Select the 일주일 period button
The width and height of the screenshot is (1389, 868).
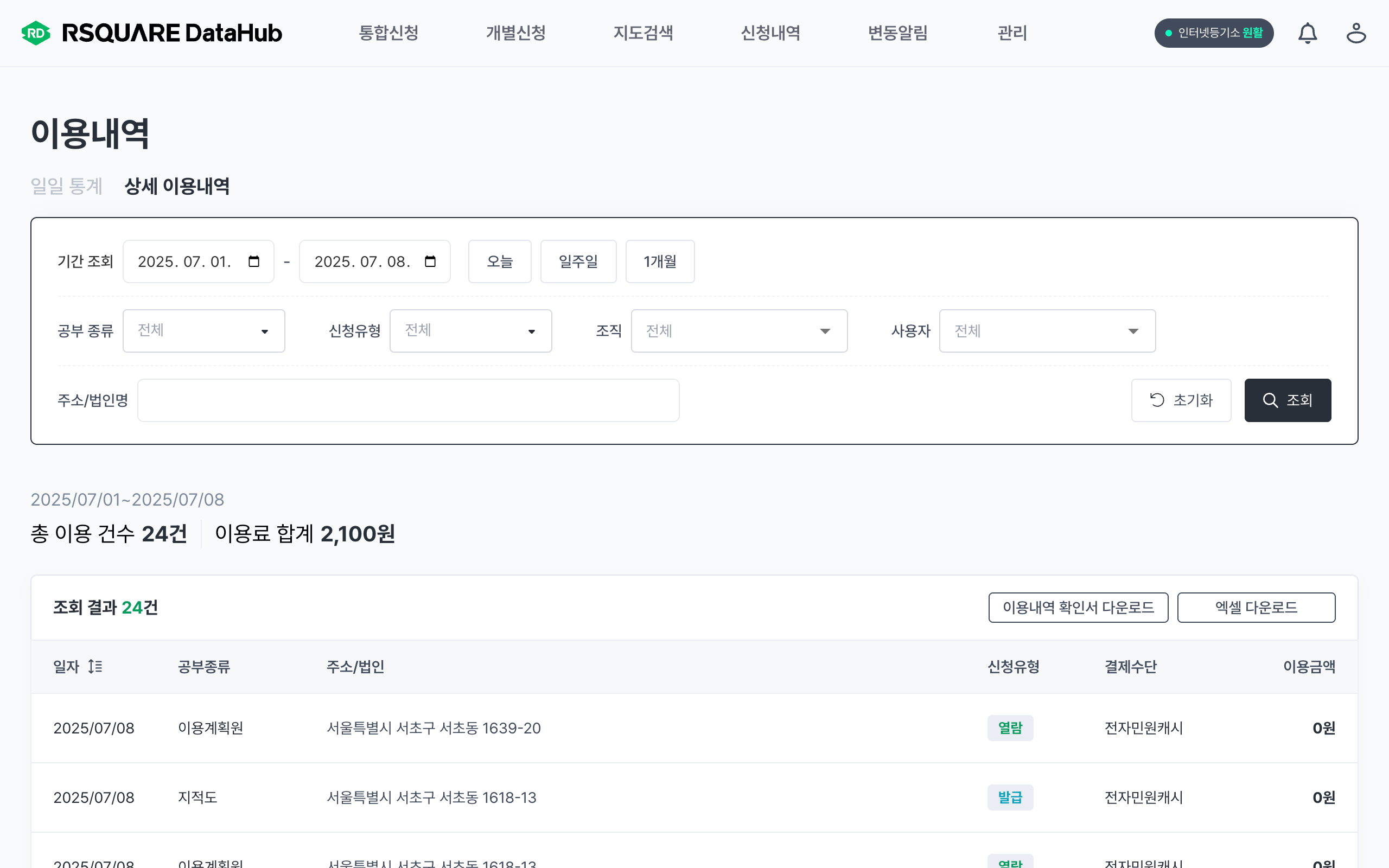[x=578, y=261]
